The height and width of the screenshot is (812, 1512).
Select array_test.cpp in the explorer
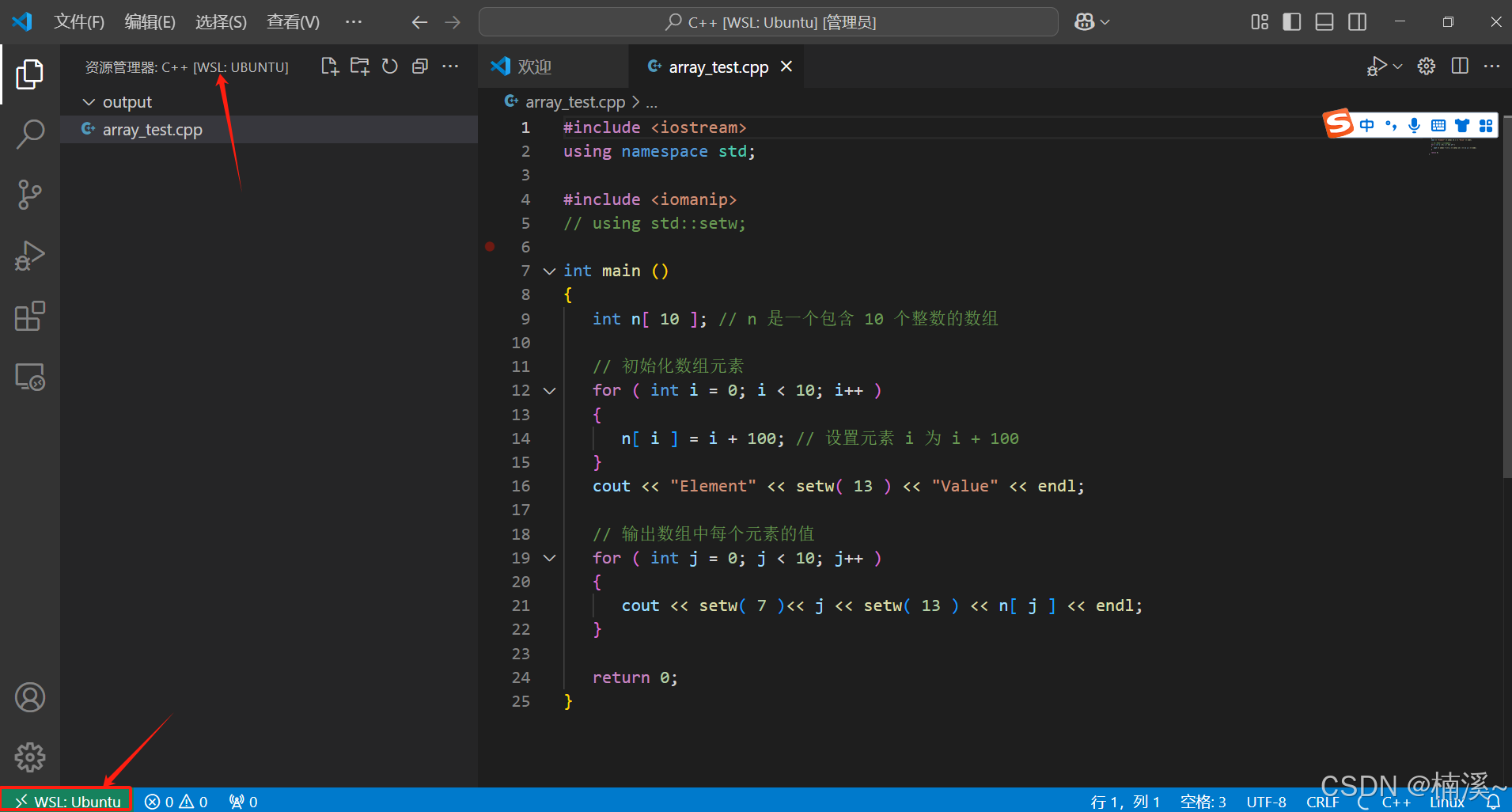[x=269, y=130]
